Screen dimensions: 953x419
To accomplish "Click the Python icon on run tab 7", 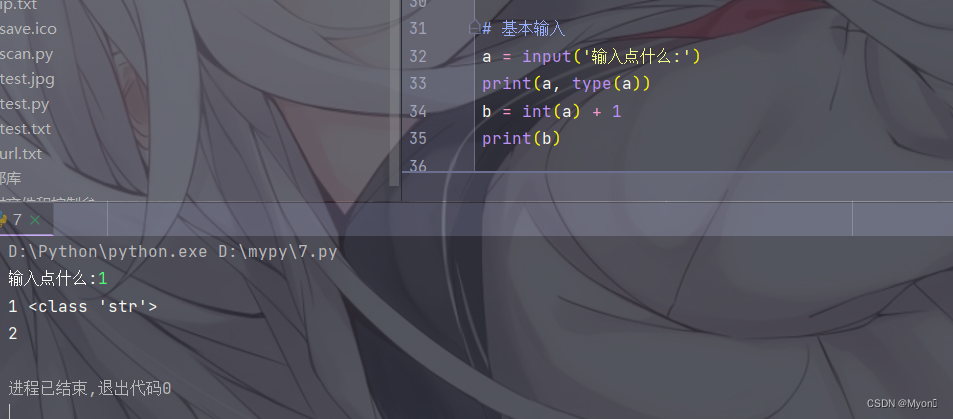I will (3, 220).
